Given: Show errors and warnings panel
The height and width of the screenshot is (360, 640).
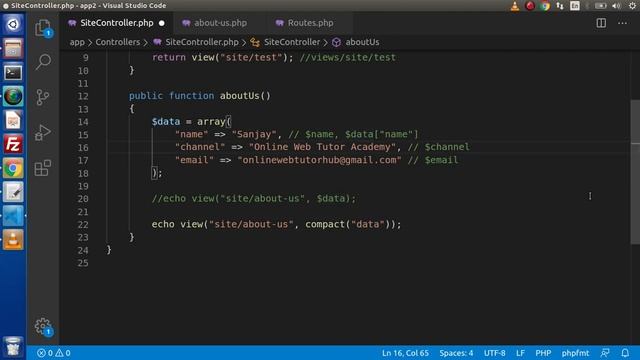Looking at the screenshot, I should 53,353.
